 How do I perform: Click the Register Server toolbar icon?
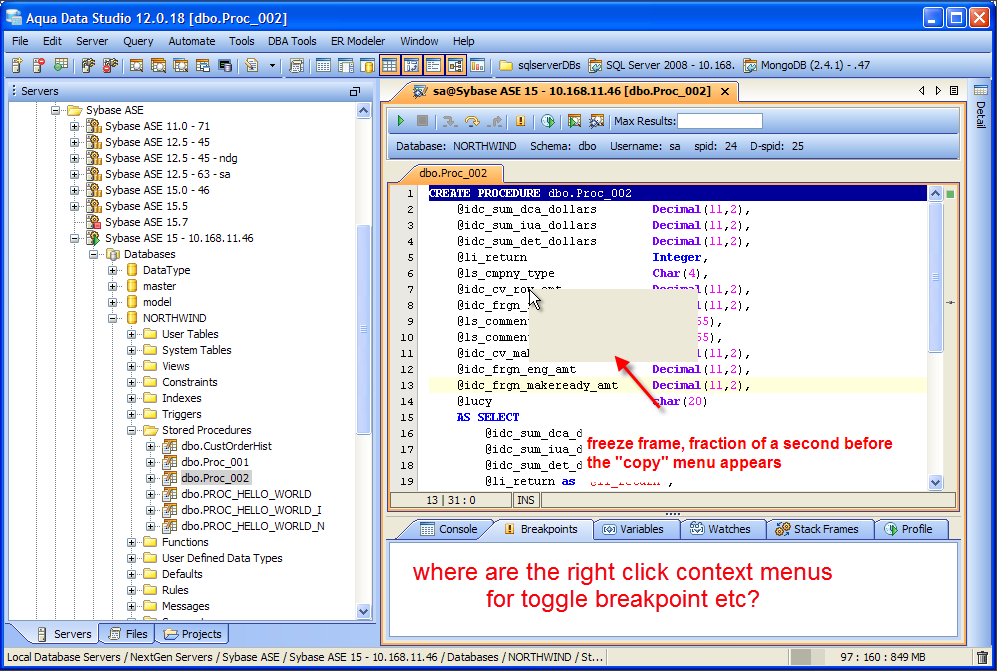pyautogui.click(x=18, y=65)
